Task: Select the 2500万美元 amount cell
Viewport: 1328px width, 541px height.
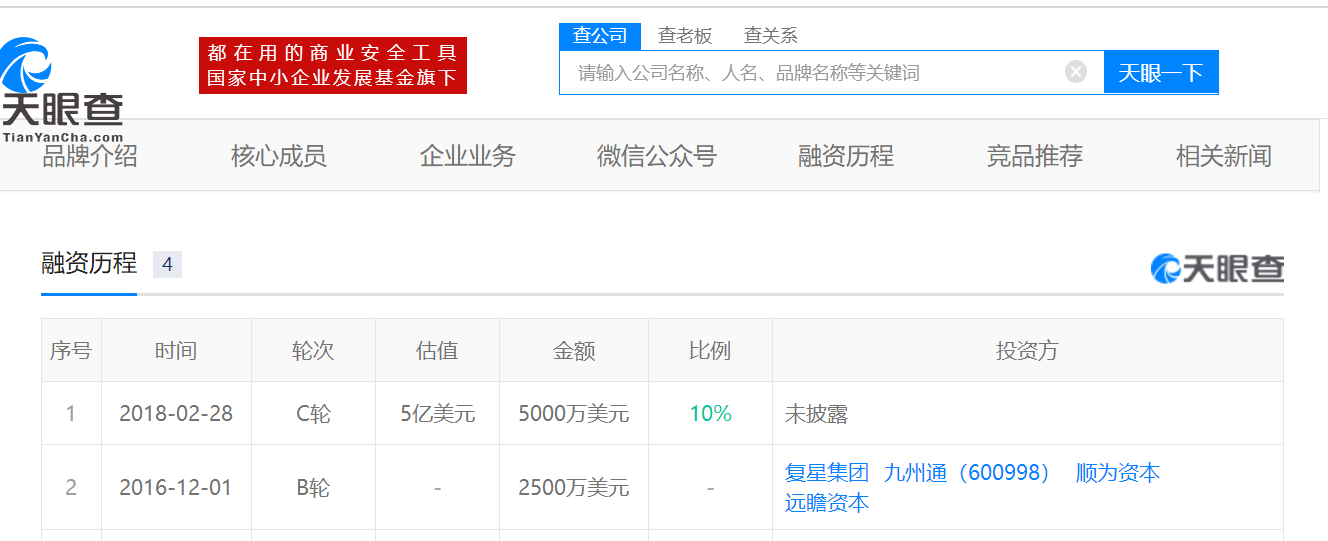Action: click(x=574, y=487)
